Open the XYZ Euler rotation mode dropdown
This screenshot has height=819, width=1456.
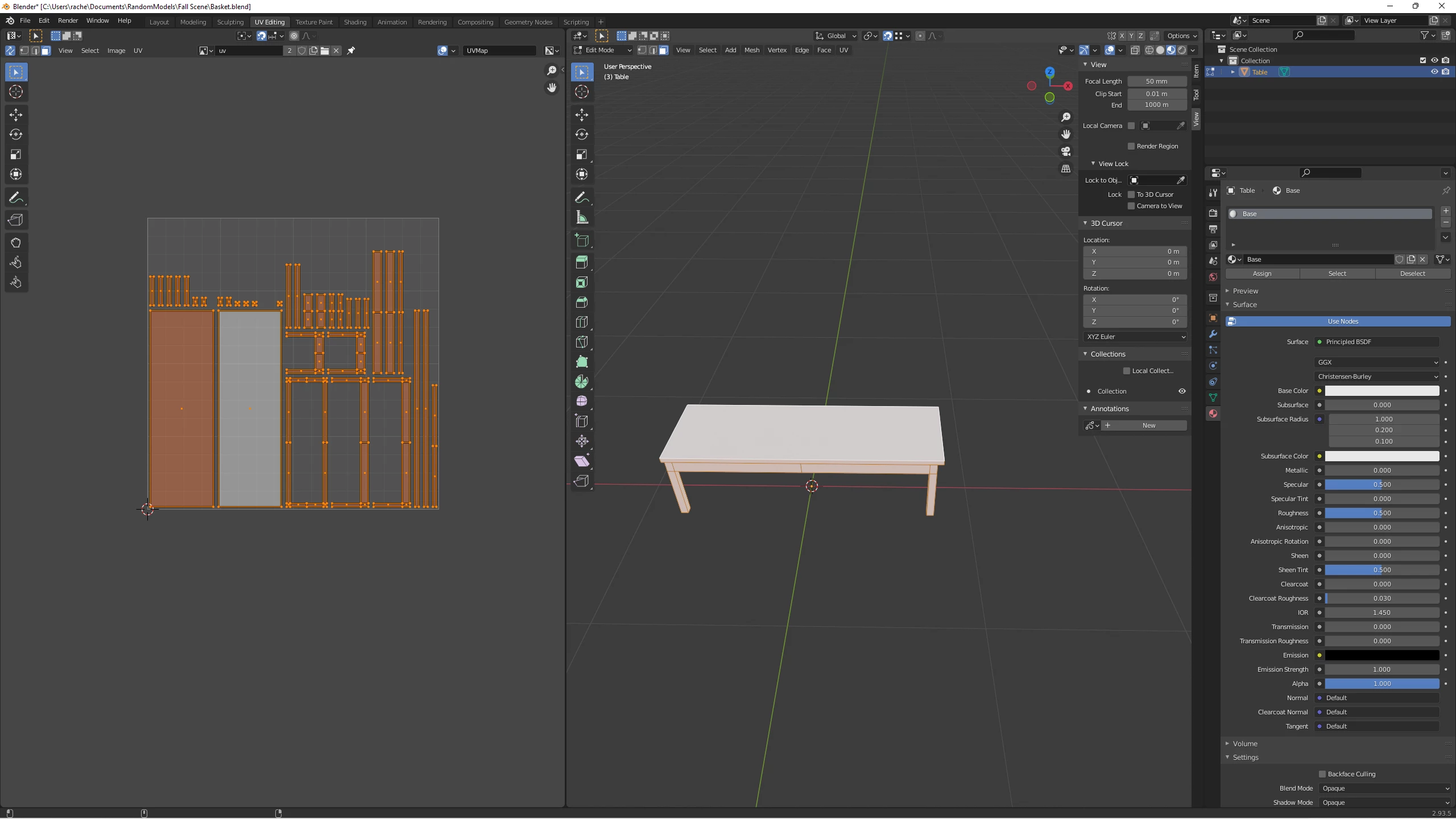(x=1135, y=337)
